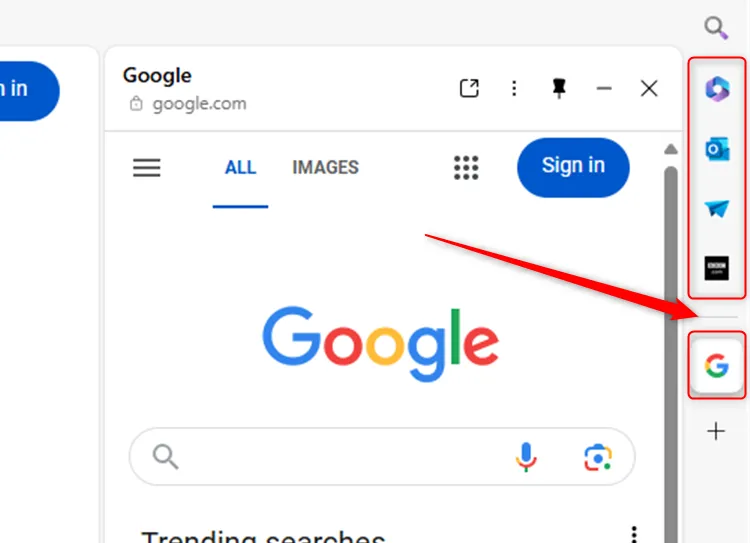This screenshot has height=543, width=750.
Task: Open the Google hamburger main menu
Action: click(147, 167)
